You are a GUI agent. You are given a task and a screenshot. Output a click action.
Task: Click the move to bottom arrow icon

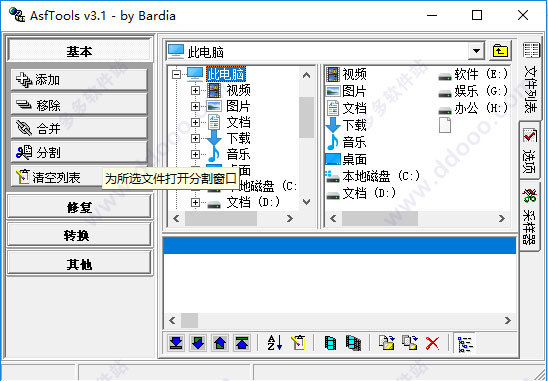click(176, 343)
